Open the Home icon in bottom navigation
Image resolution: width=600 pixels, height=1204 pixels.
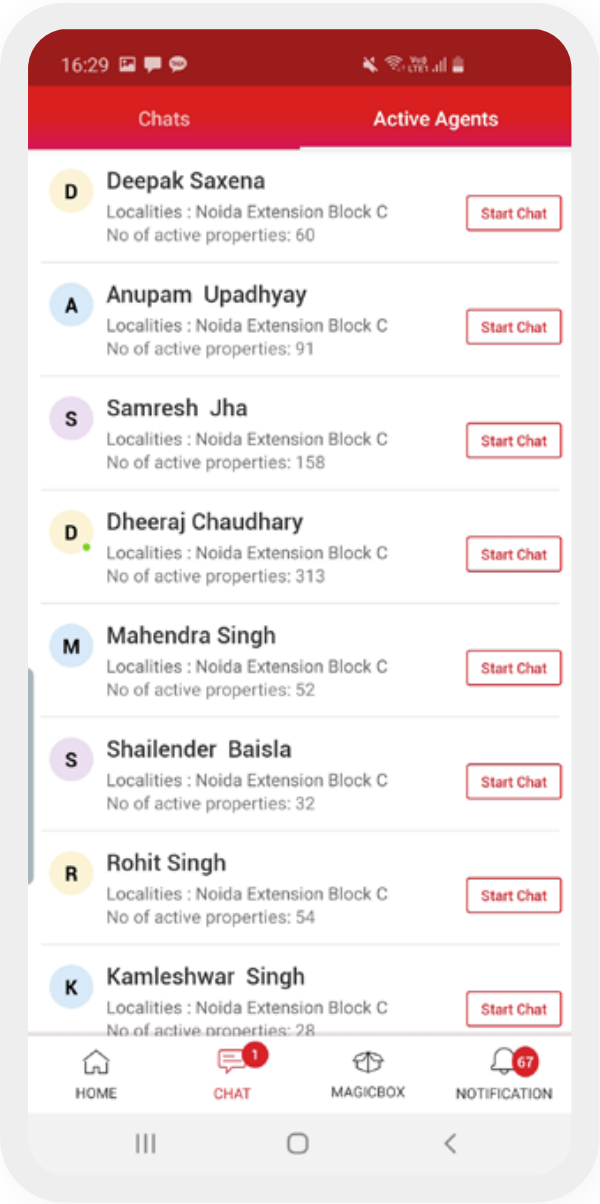pyautogui.click(x=96, y=1063)
